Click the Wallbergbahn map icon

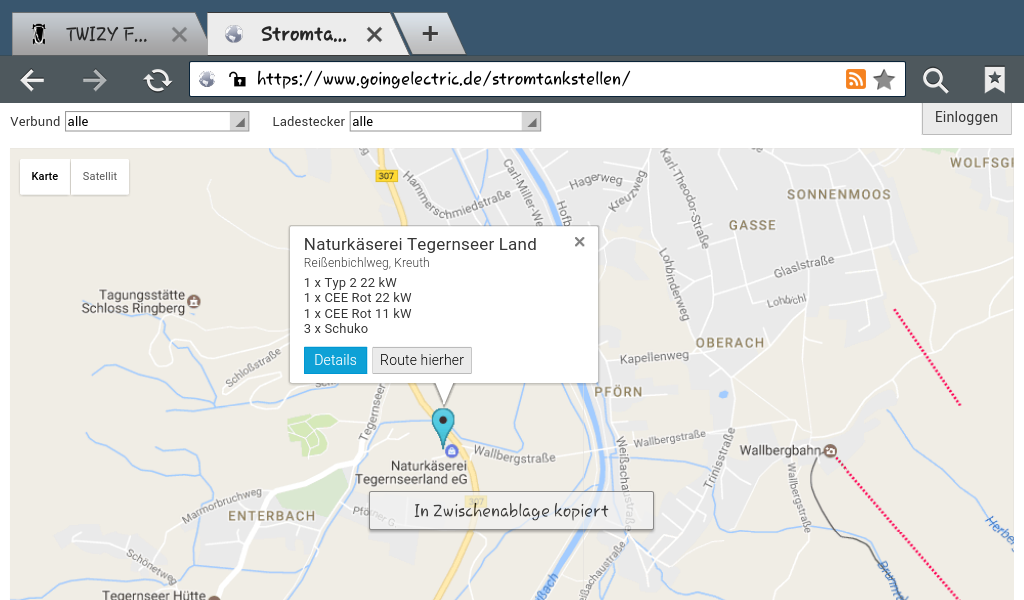click(830, 451)
